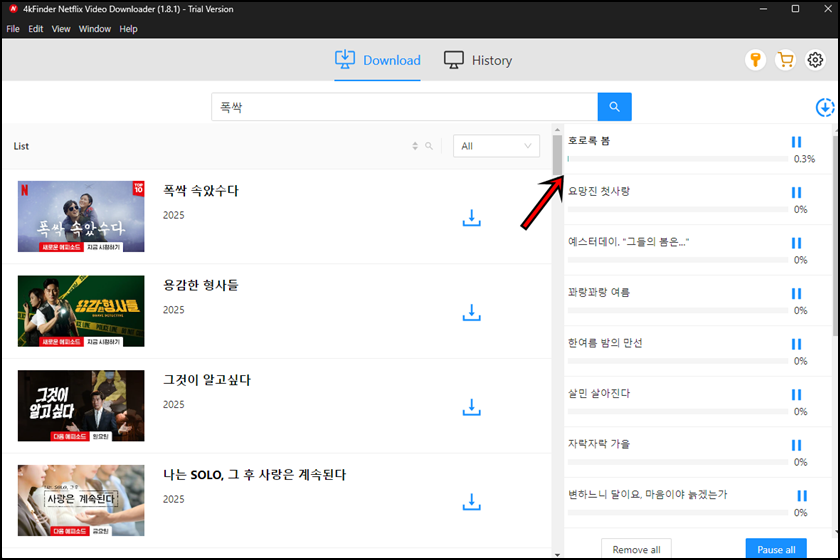
Task: Click the List column header
Action: click(x=21, y=146)
